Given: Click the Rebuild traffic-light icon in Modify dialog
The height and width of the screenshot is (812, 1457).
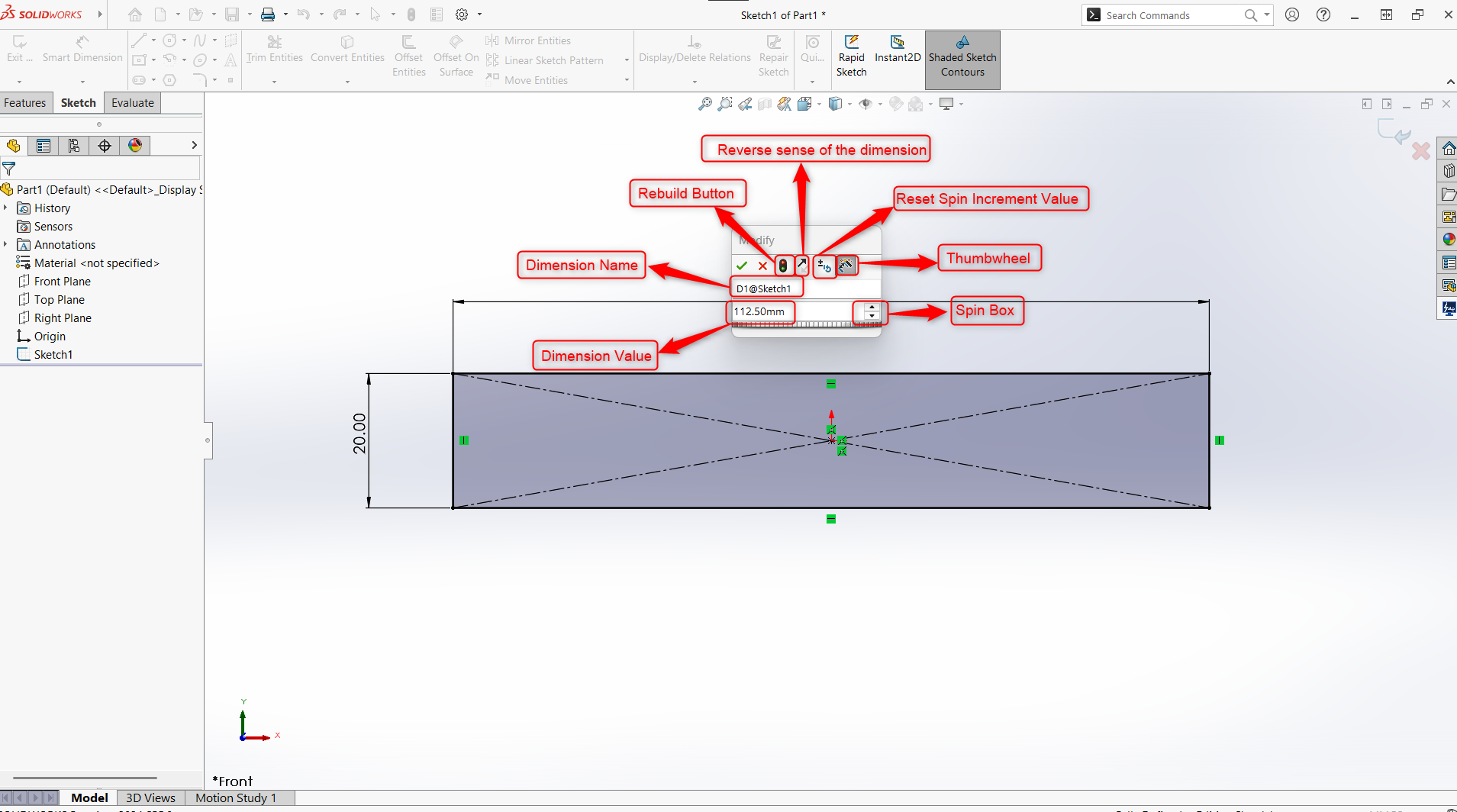Looking at the screenshot, I should pyautogui.click(x=784, y=266).
